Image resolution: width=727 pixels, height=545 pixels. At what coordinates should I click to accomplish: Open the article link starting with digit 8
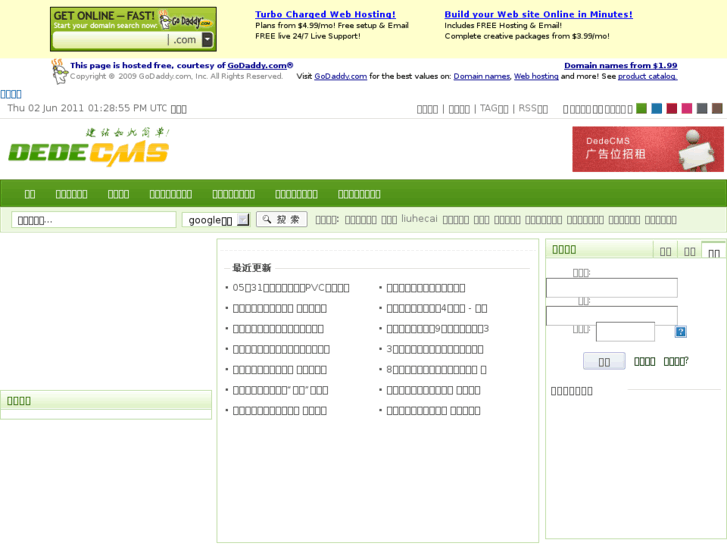(x=436, y=370)
